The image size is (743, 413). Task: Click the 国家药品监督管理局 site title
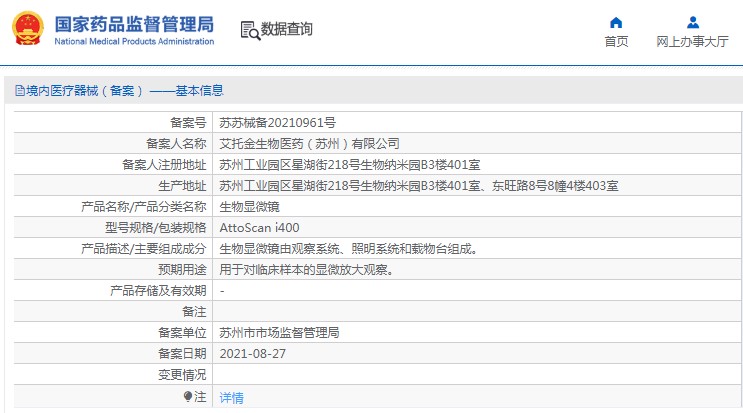pos(134,24)
